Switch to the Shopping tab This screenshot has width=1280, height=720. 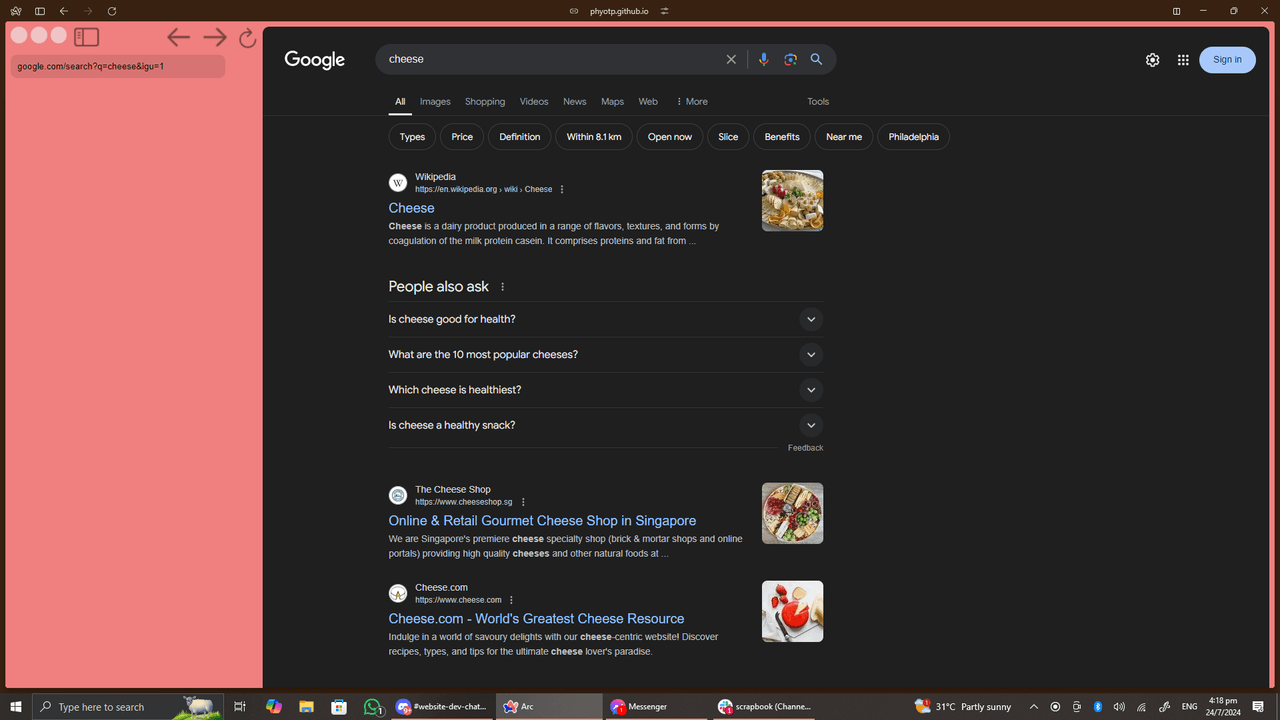coord(485,102)
